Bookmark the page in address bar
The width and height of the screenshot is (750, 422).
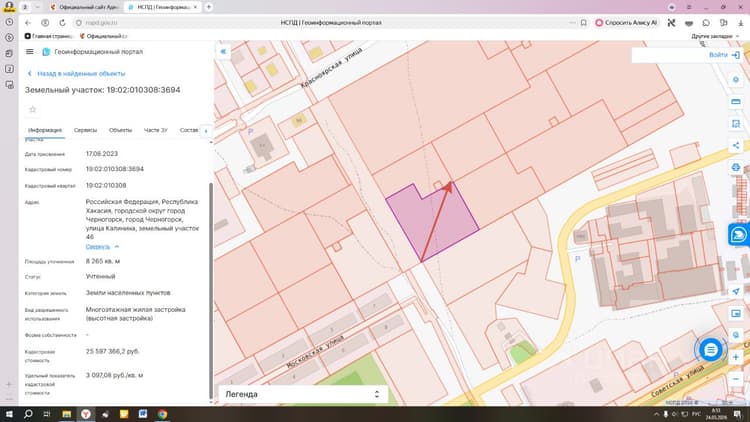(x=584, y=22)
